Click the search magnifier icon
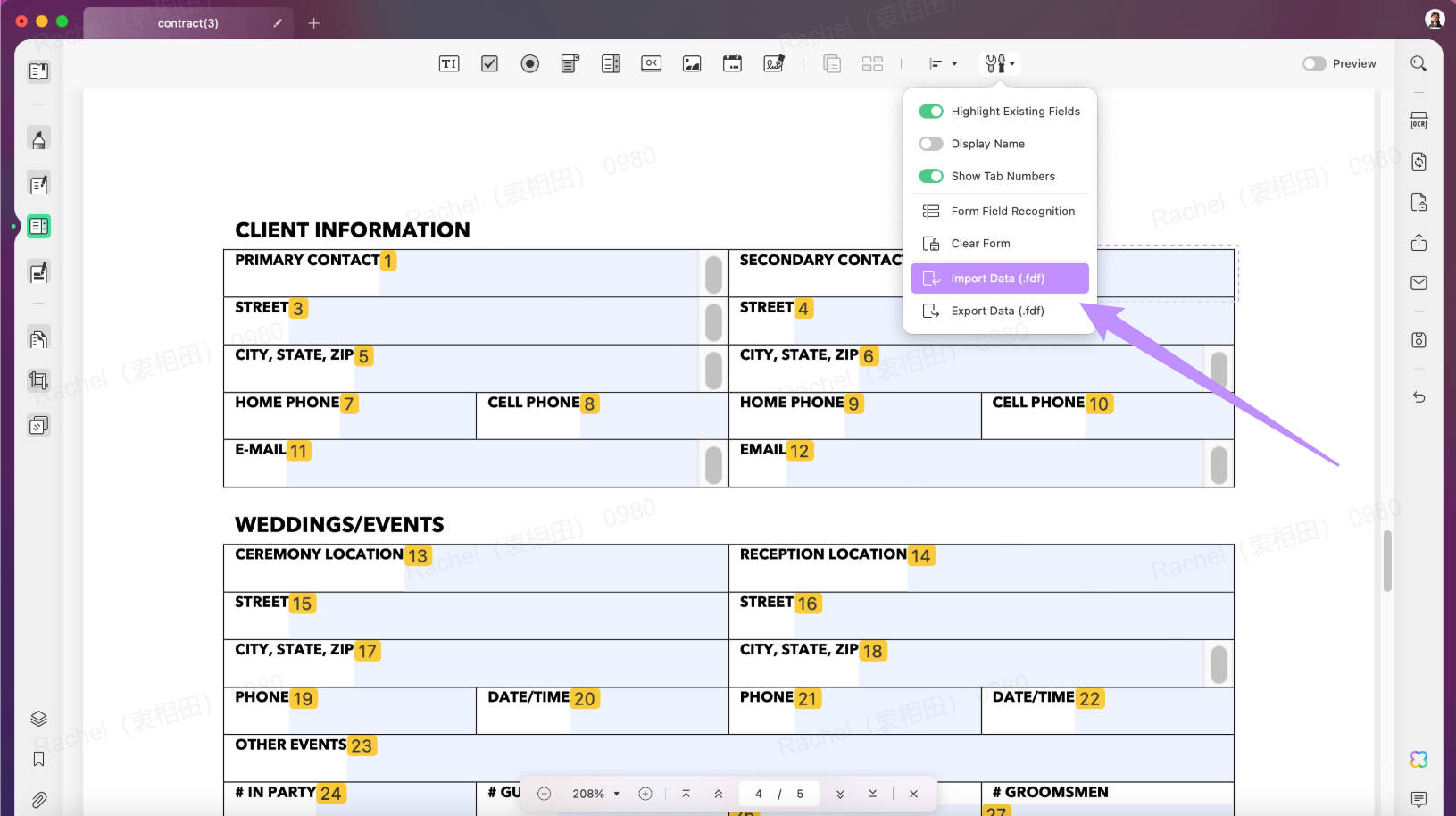Viewport: 1456px width, 816px height. [x=1419, y=63]
